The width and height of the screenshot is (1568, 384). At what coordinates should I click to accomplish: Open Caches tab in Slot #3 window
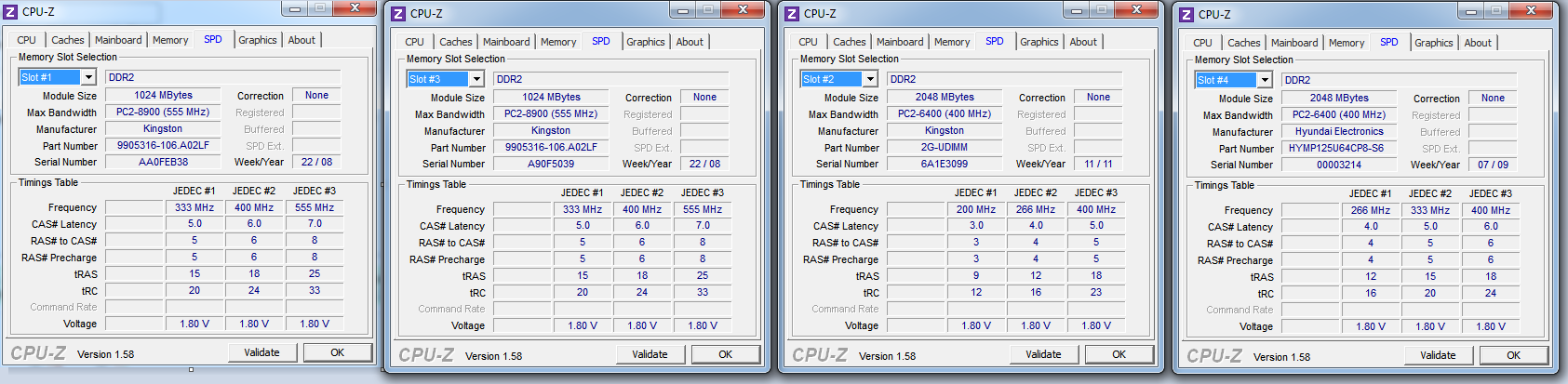coord(455,42)
